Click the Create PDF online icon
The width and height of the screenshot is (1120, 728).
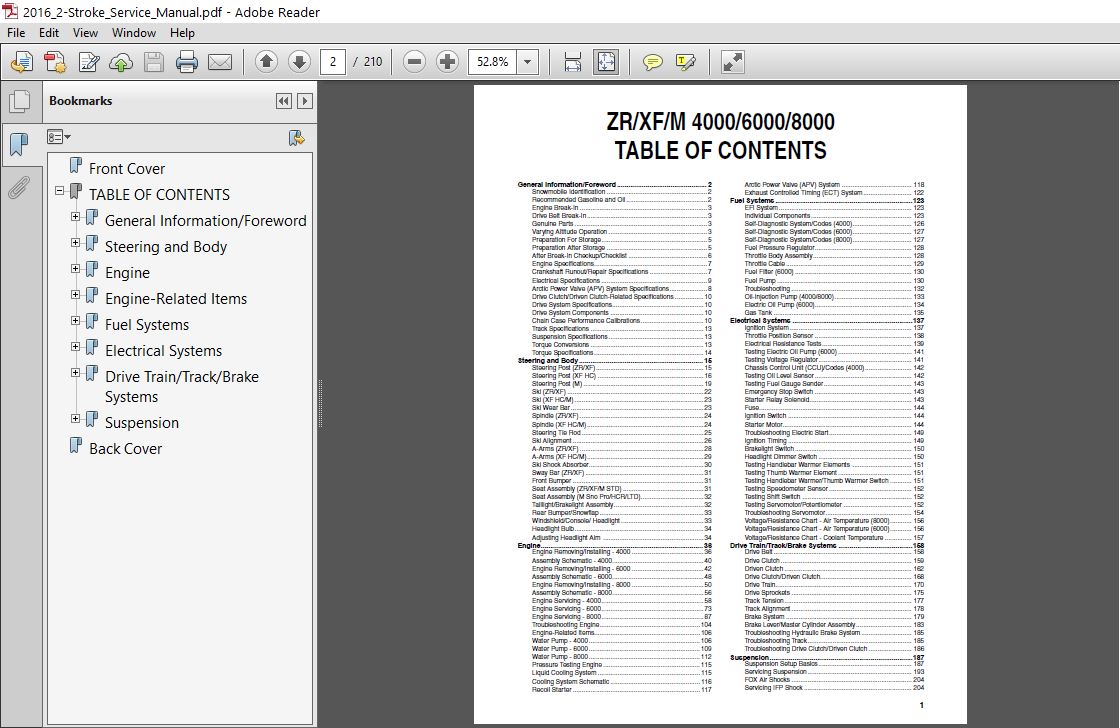pyautogui.click(x=22, y=62)
